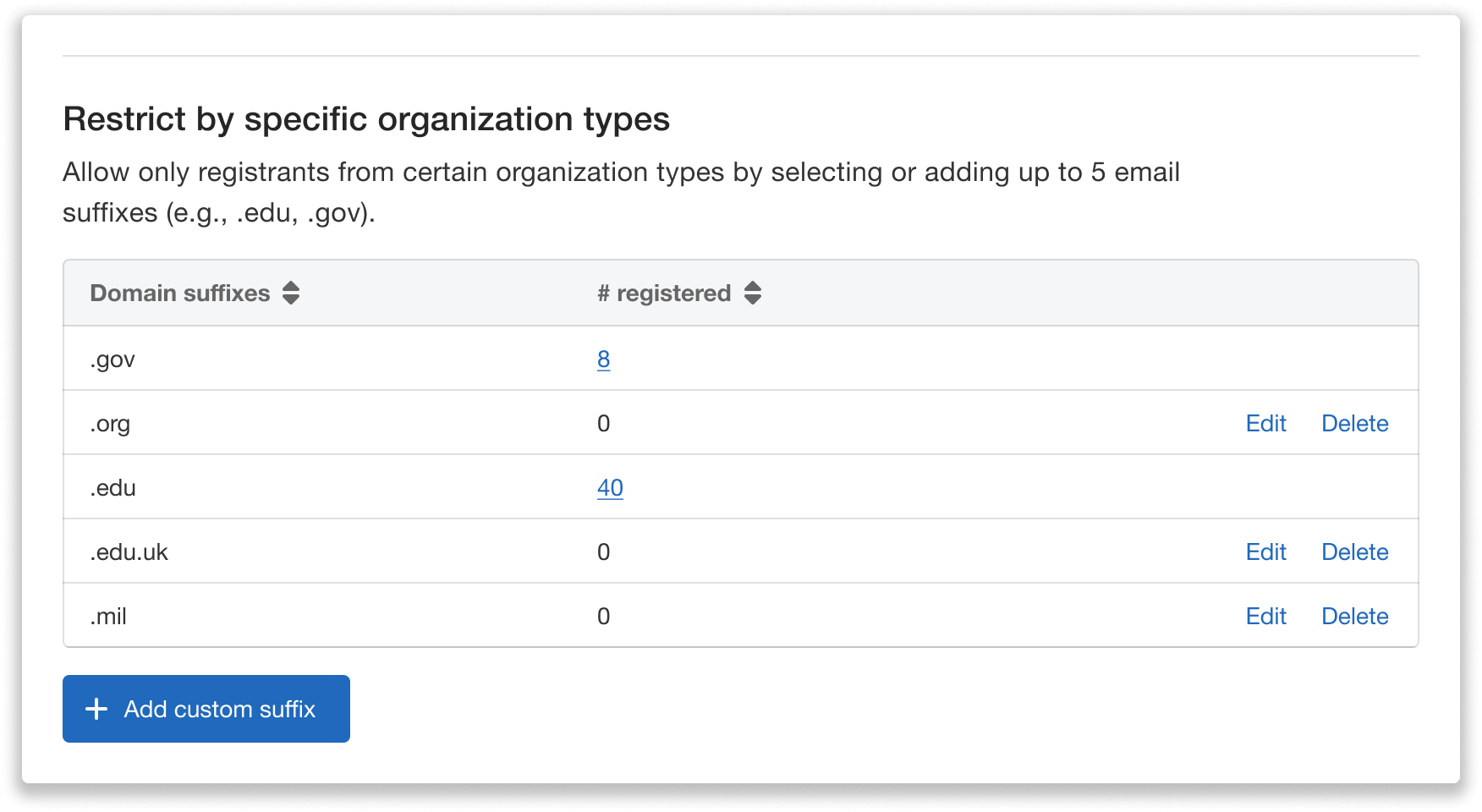Screen dimensions: 1482x812
Task: Edit the .org domain suffix
Action: click(x=1265, y=423)
